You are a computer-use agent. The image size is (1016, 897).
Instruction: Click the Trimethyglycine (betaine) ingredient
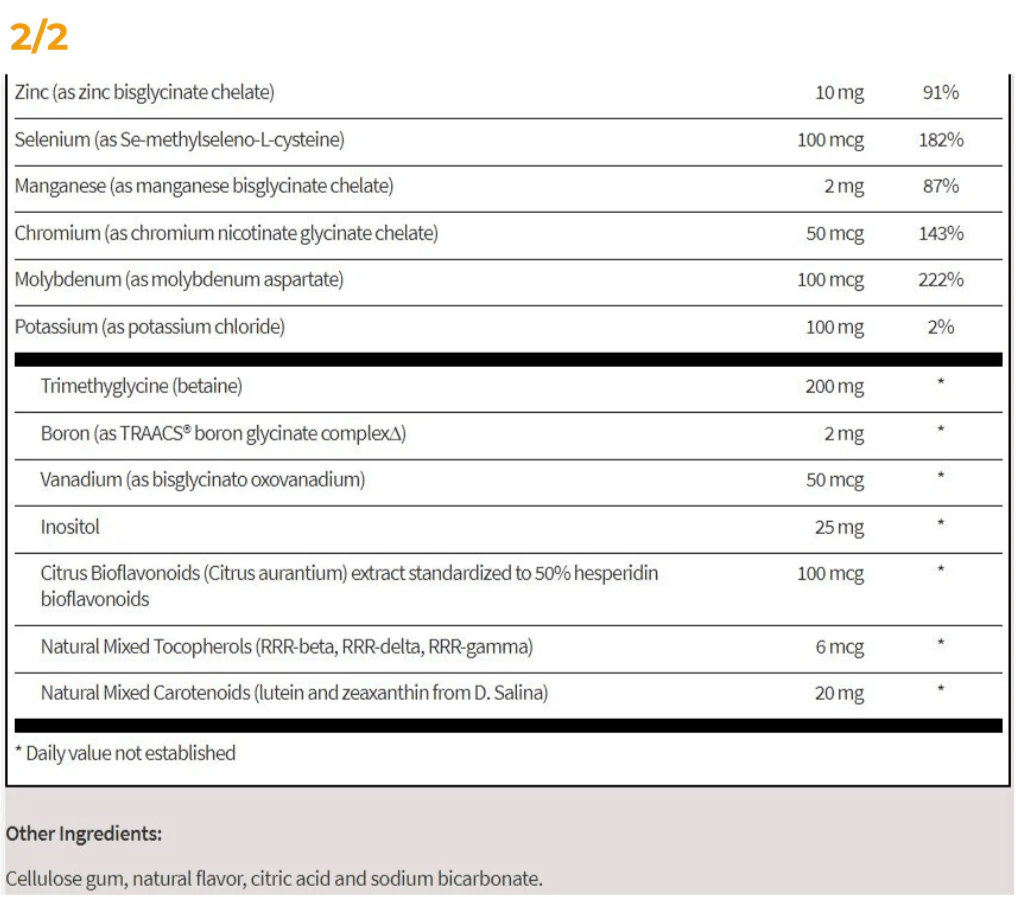point(141,387)
